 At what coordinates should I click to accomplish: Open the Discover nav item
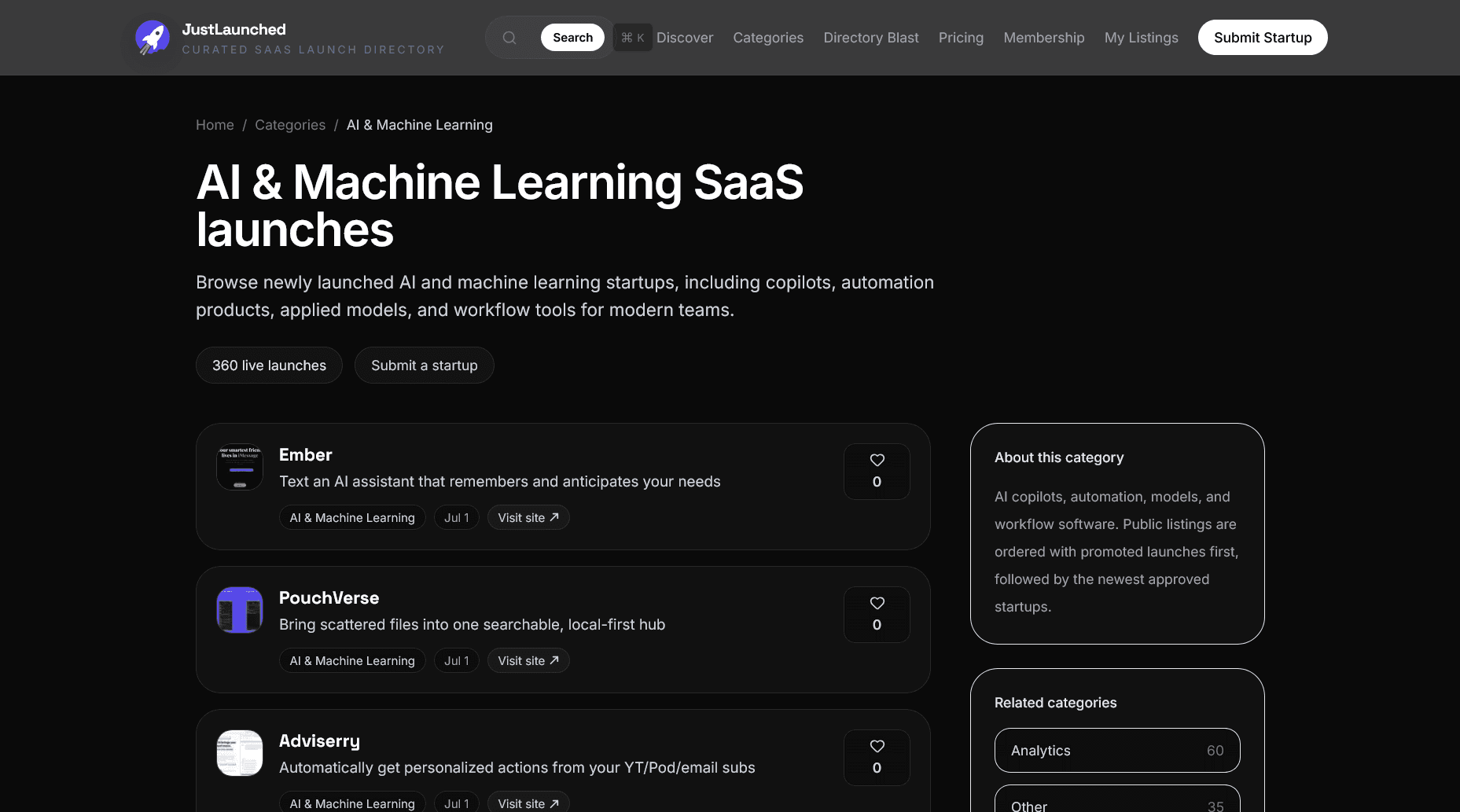tap(685, 38)
